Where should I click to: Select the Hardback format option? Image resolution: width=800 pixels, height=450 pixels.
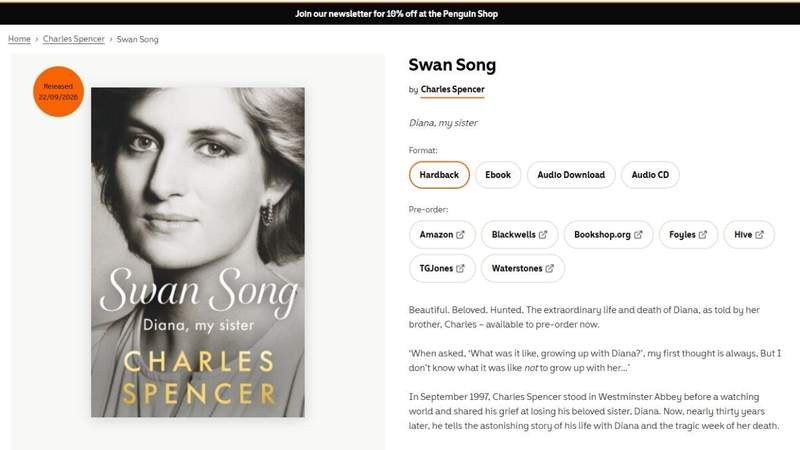439,175
